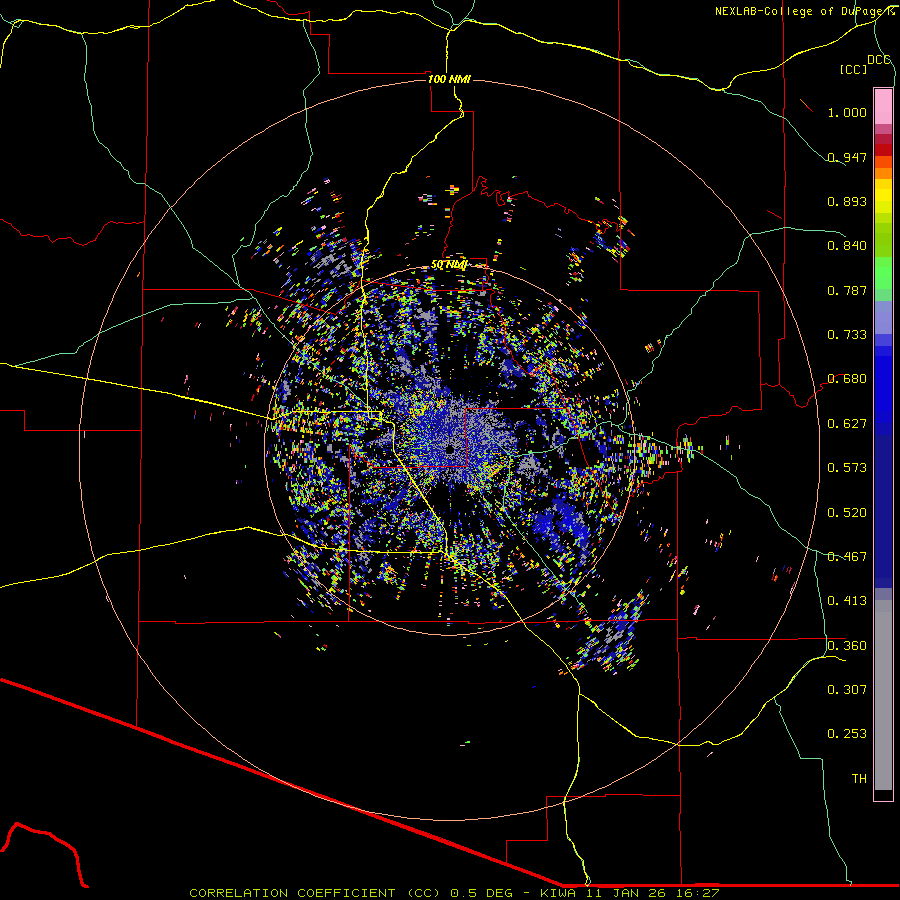This screenshot has width=900, height=900.
Task: Click the [CC] units label above the scale
Action: pos(854,69)
